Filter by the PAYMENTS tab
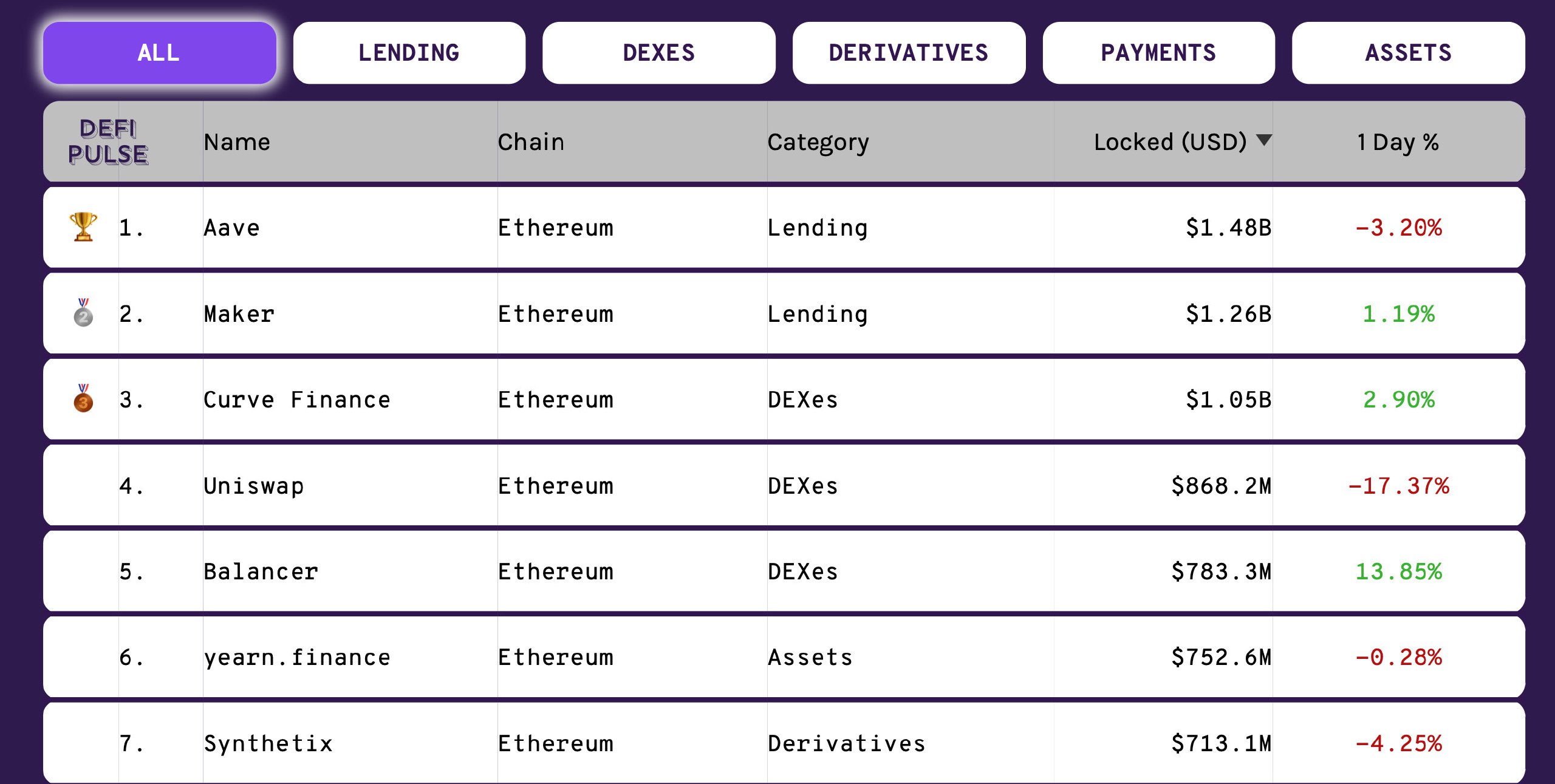Image resolution: width=1555 pixels, height=784 pixels. click(1158, 53)
